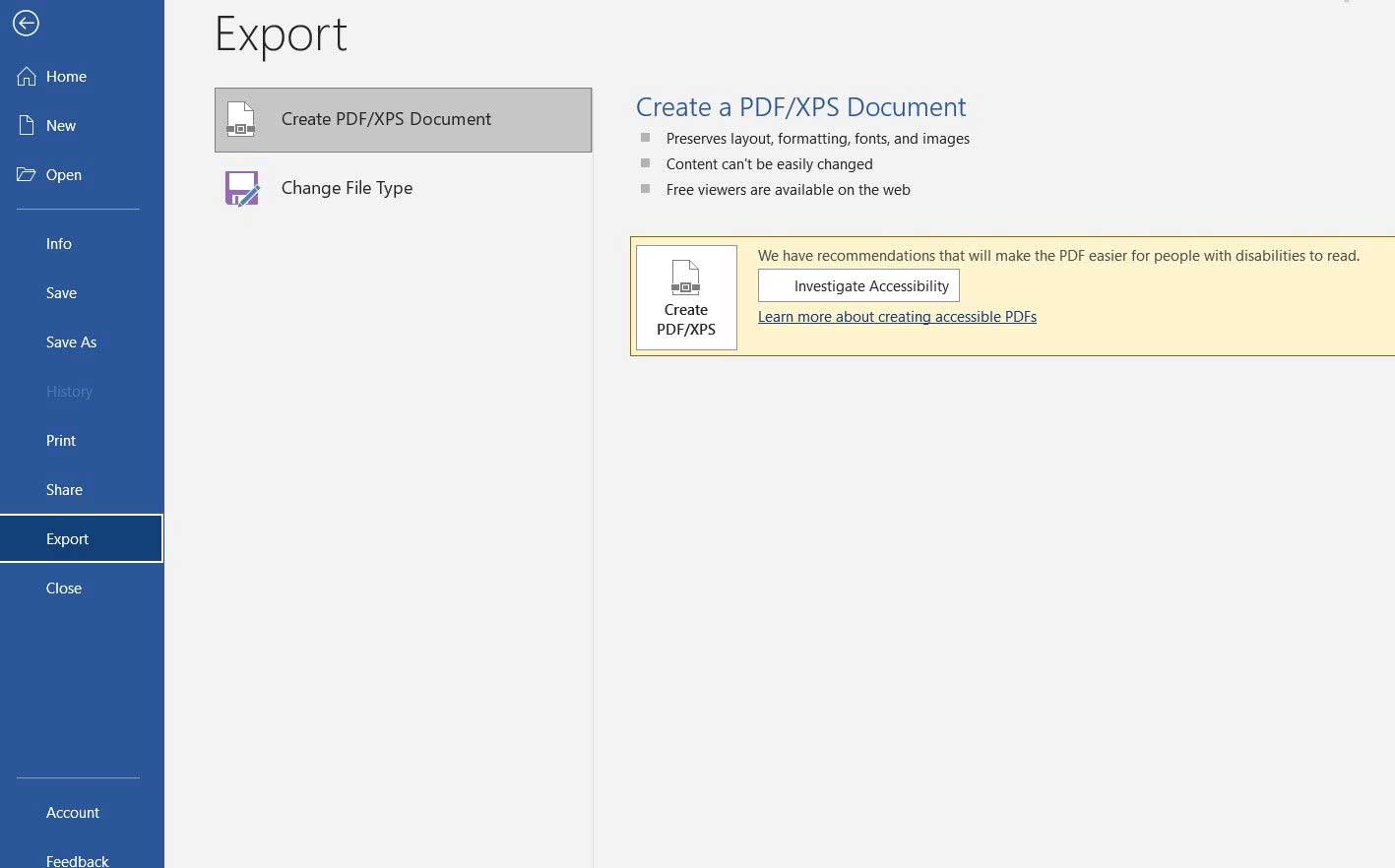
Task: Click the back arrow icon
Action: (x=27, y=23)
